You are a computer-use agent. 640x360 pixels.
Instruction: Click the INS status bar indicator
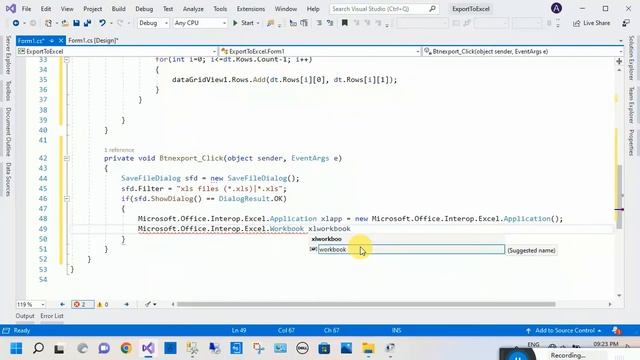[396, 330]
